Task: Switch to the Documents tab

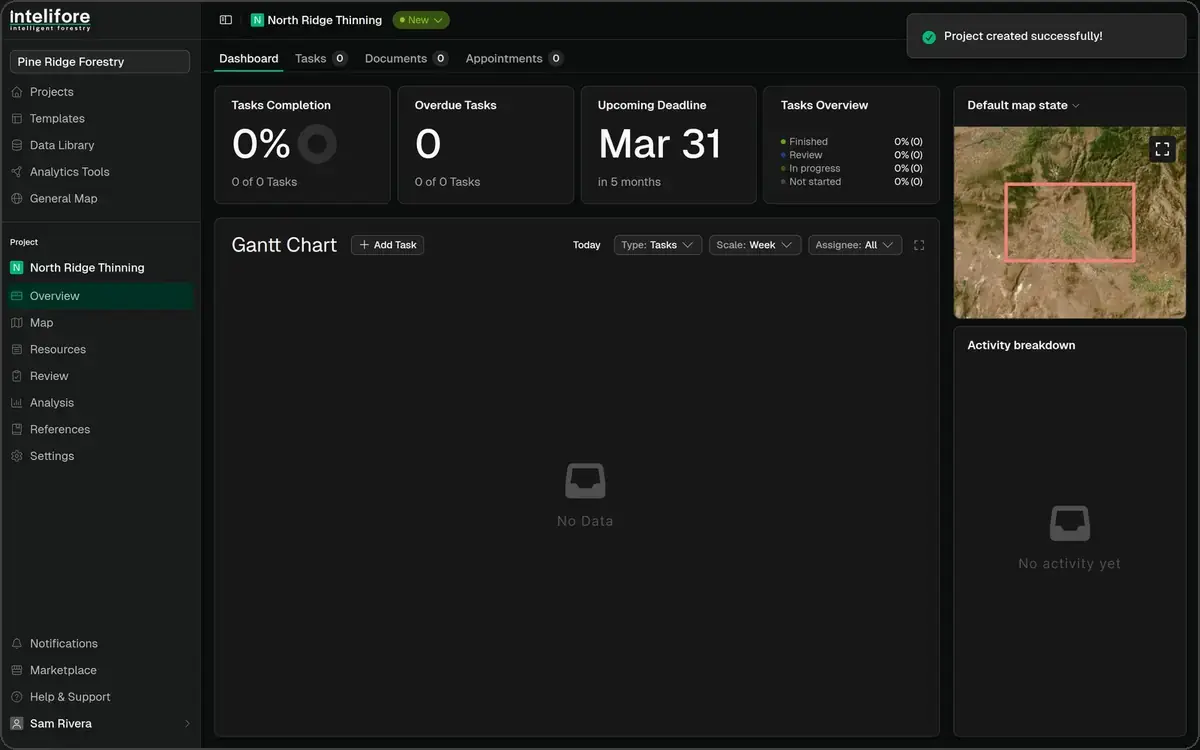Action: [406, 59]
